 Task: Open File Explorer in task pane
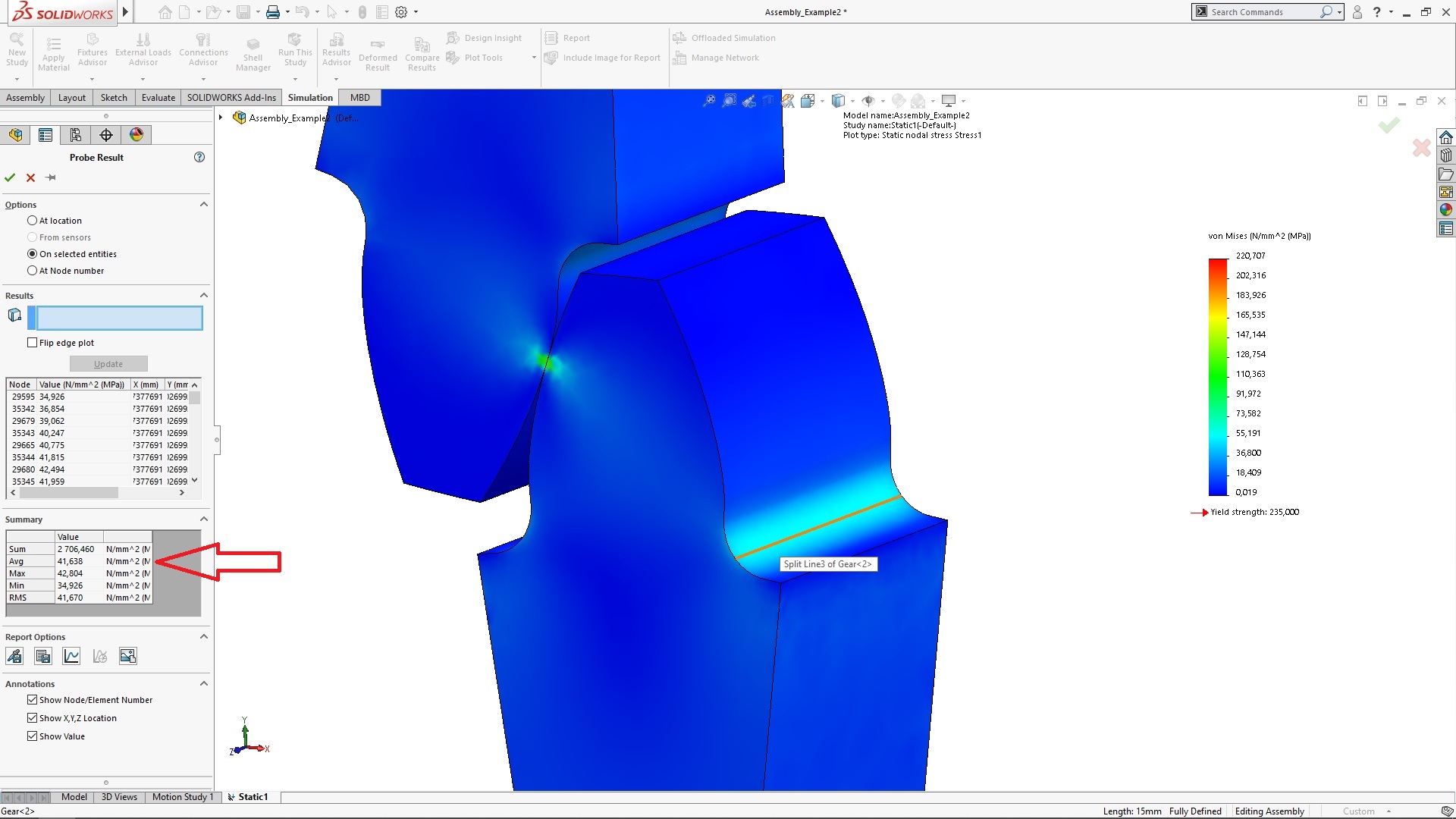pos(1446,174)
